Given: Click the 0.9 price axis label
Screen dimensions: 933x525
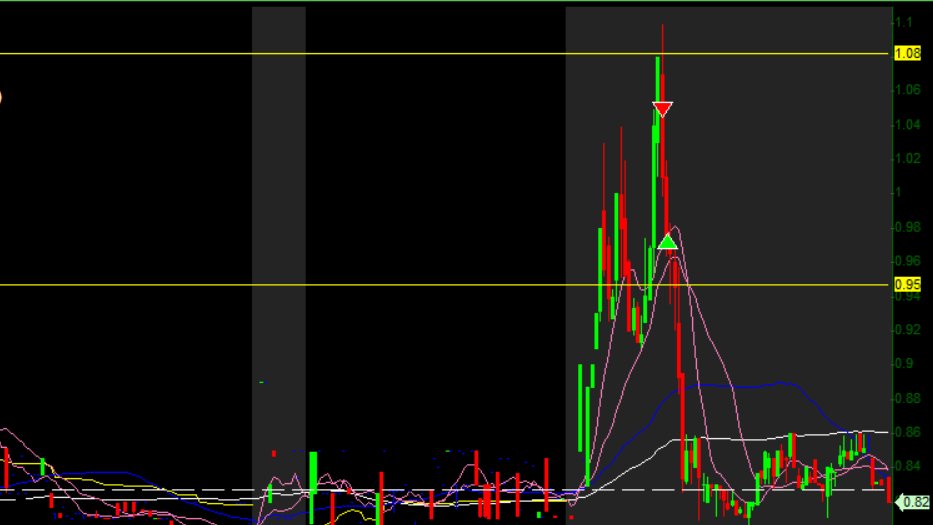Looking at the screenshot, I should pos(904,363).
